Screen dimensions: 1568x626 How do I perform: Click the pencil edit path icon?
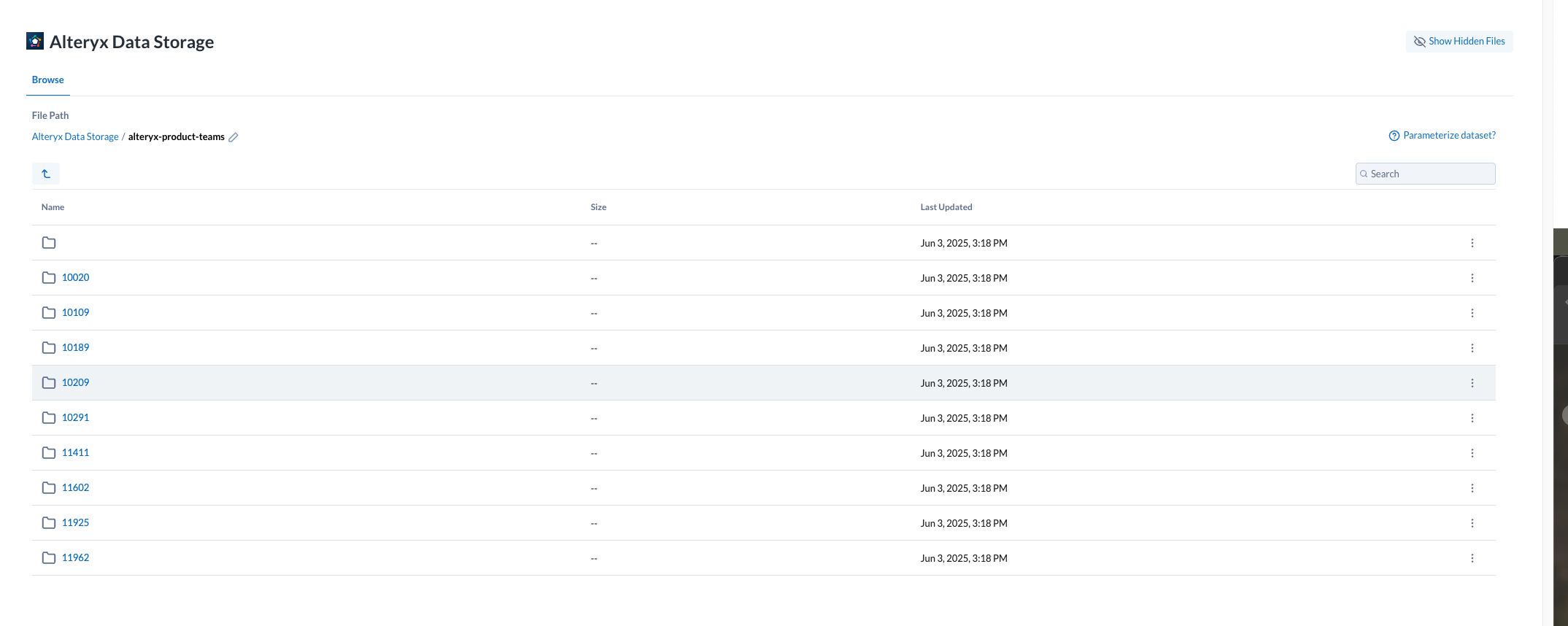coord(233,137)
